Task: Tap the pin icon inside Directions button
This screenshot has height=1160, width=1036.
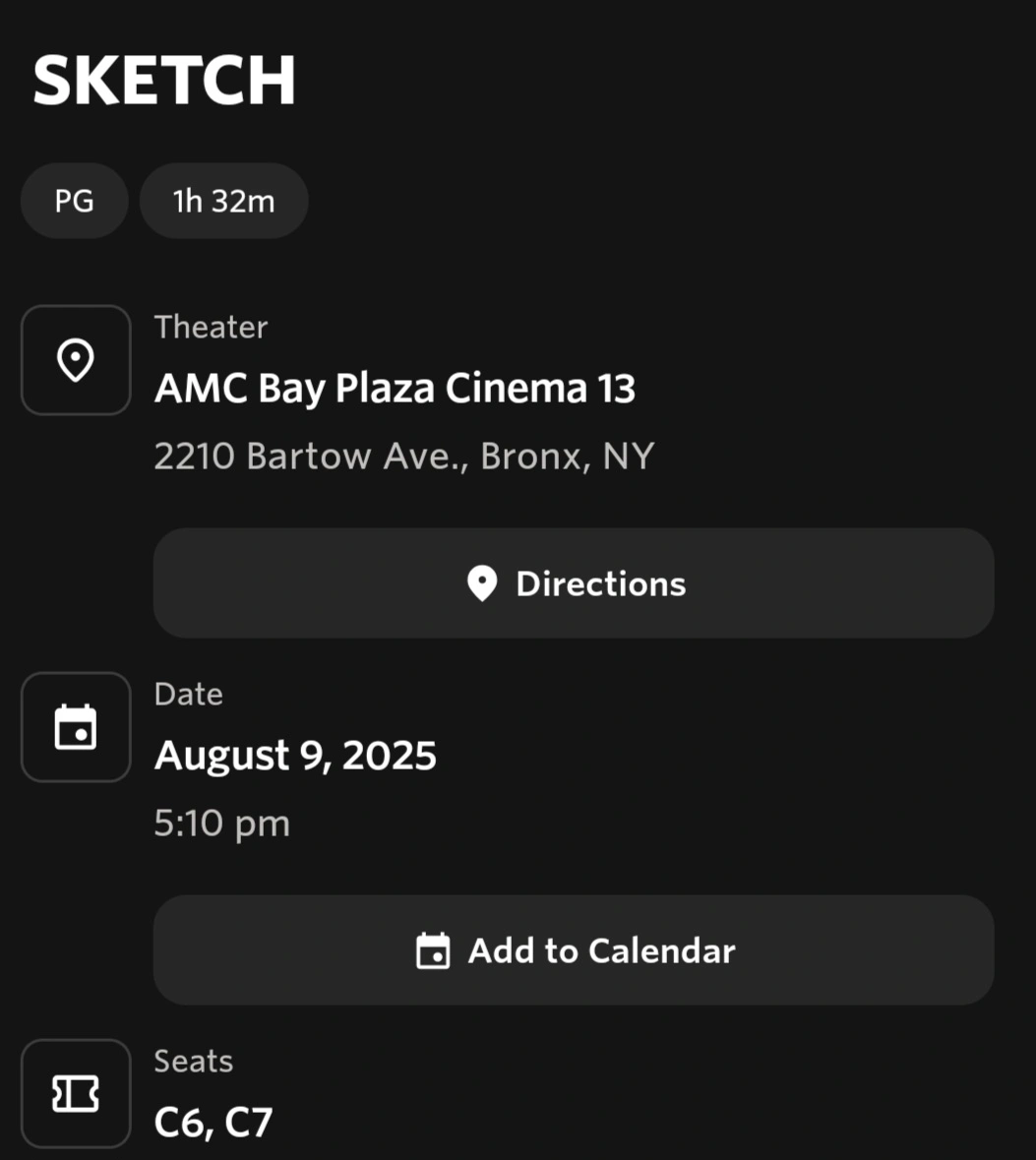Action: click(x=482, y=583)
